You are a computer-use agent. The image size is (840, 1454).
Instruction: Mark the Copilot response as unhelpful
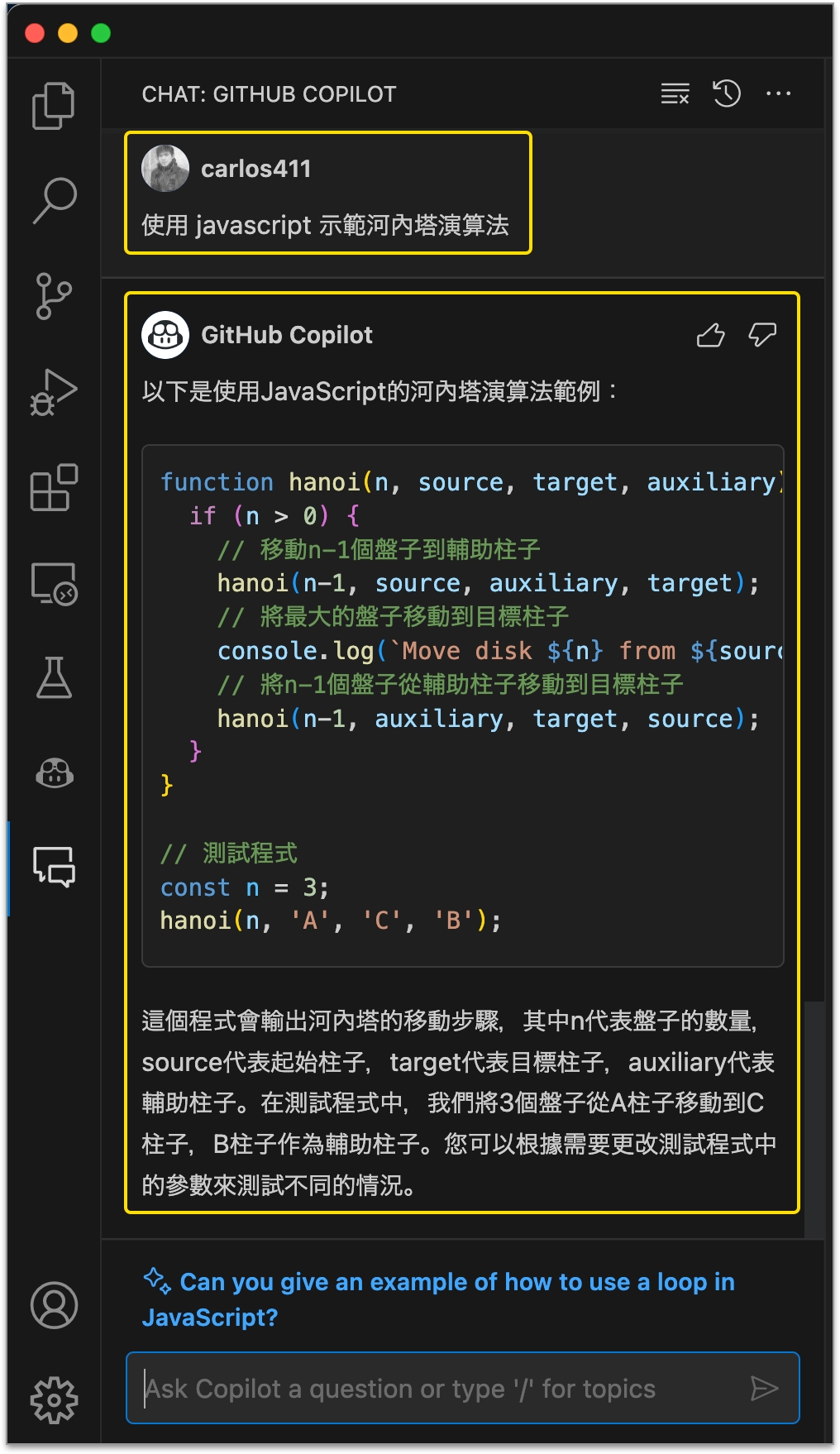[761, 335]
